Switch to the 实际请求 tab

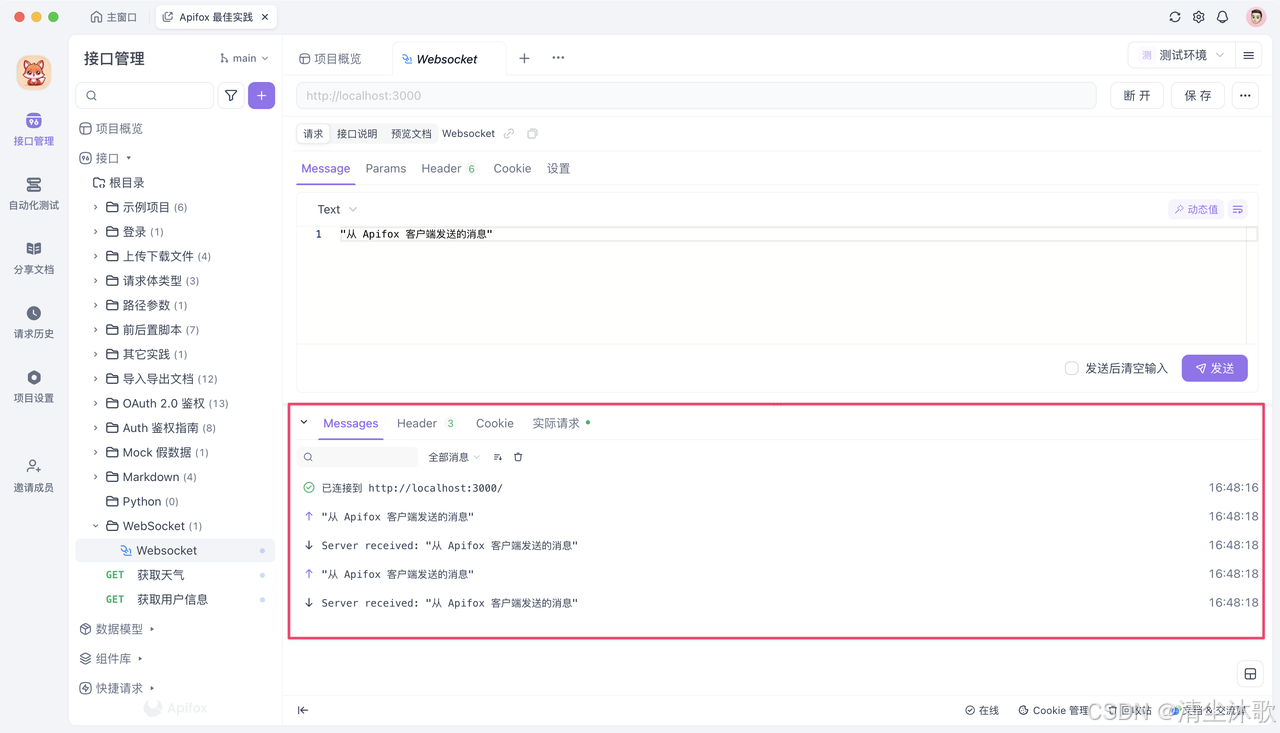pos(556,422)
